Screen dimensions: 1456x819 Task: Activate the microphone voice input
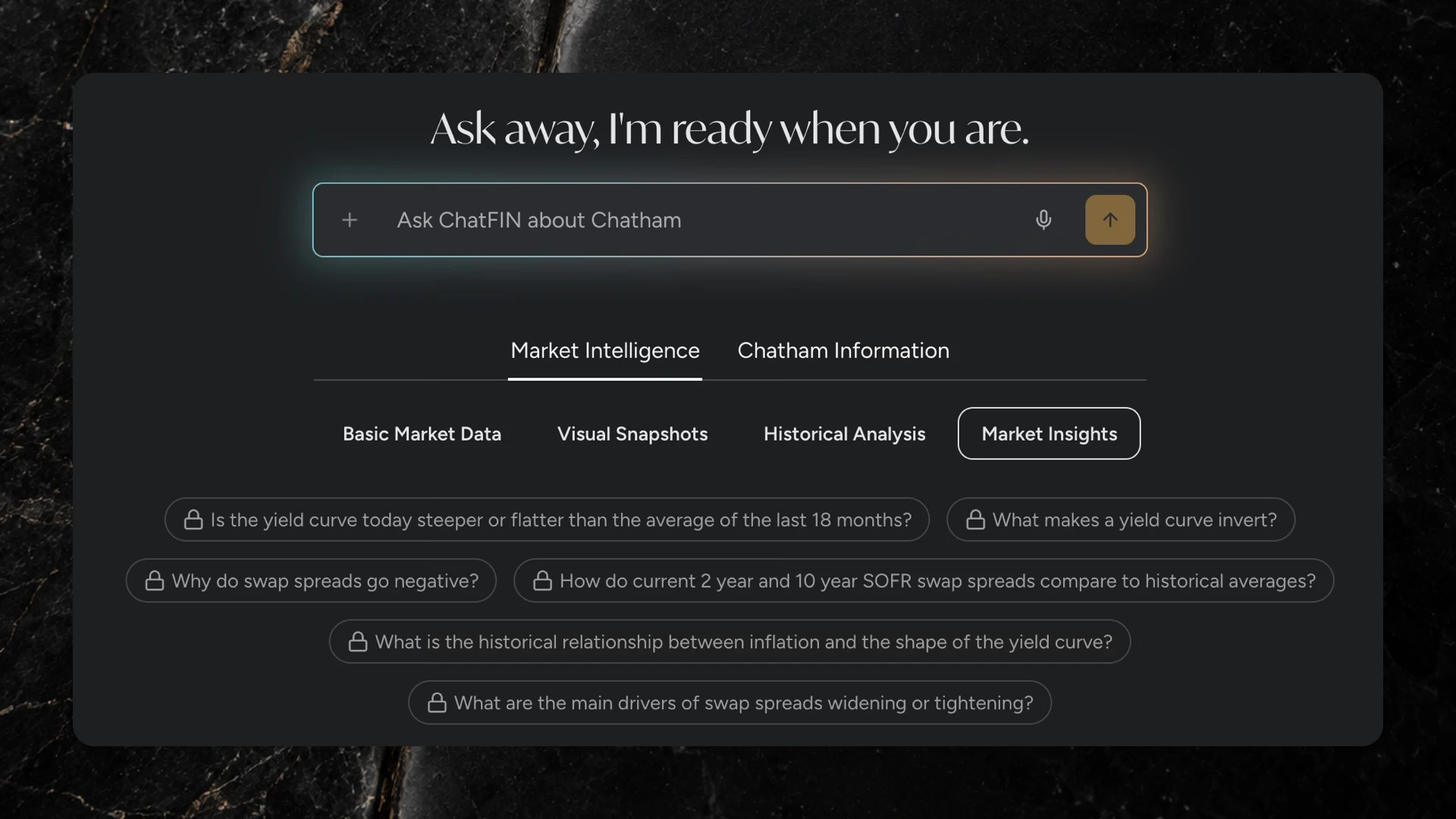tap(1043, 220)
